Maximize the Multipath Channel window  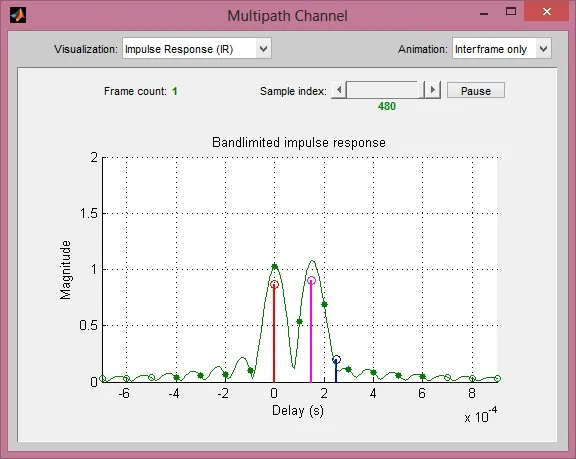[511, 11]
